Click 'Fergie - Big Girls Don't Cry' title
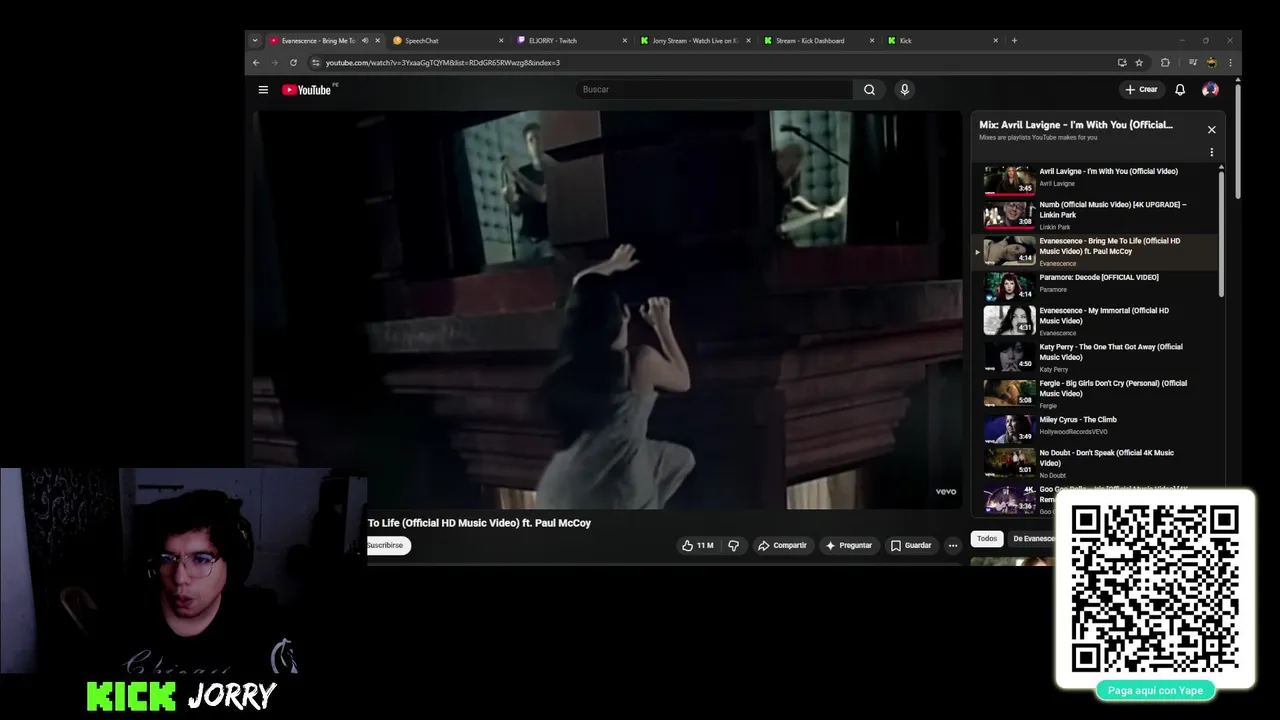This screenshot has height=720, width=1280. click(x=1113, y=388)
